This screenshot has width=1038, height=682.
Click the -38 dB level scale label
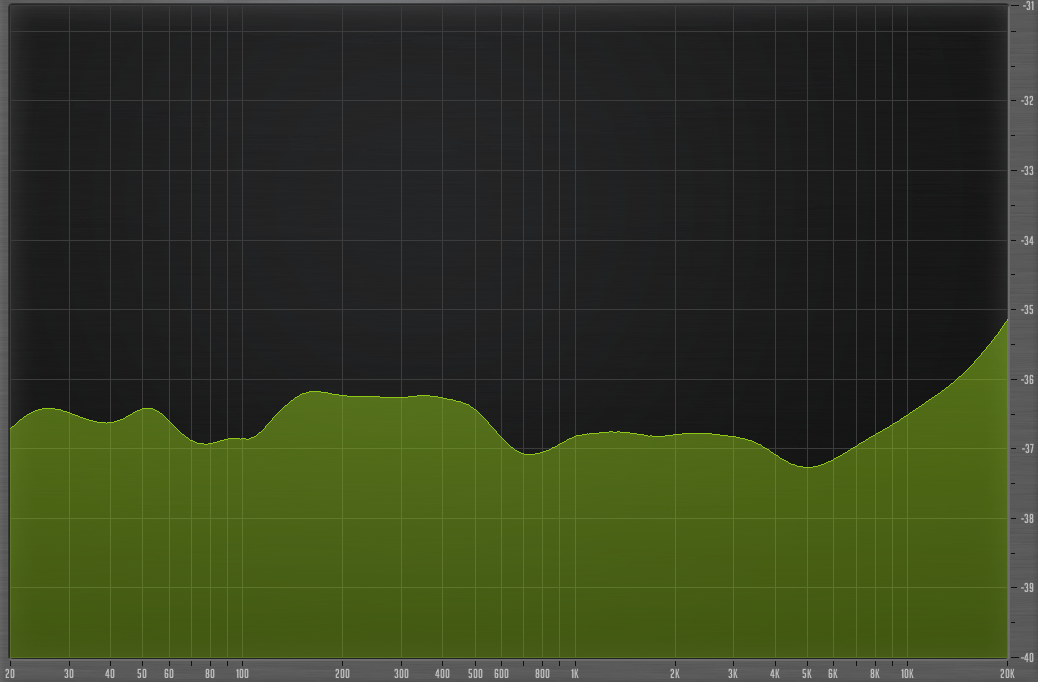point(1027,518)
